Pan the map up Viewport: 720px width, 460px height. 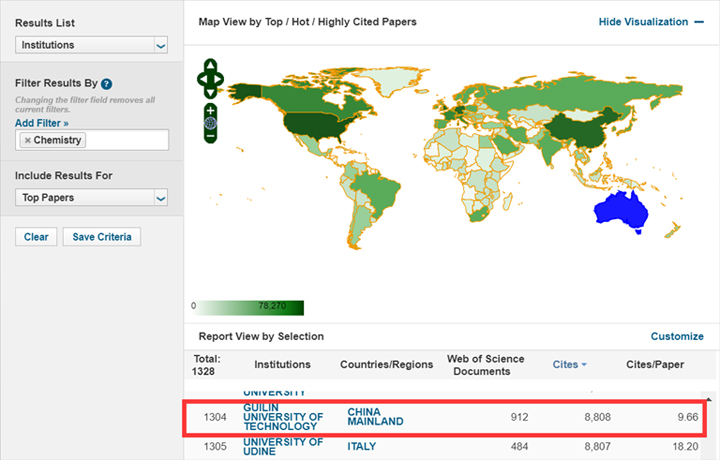[210, 65]
